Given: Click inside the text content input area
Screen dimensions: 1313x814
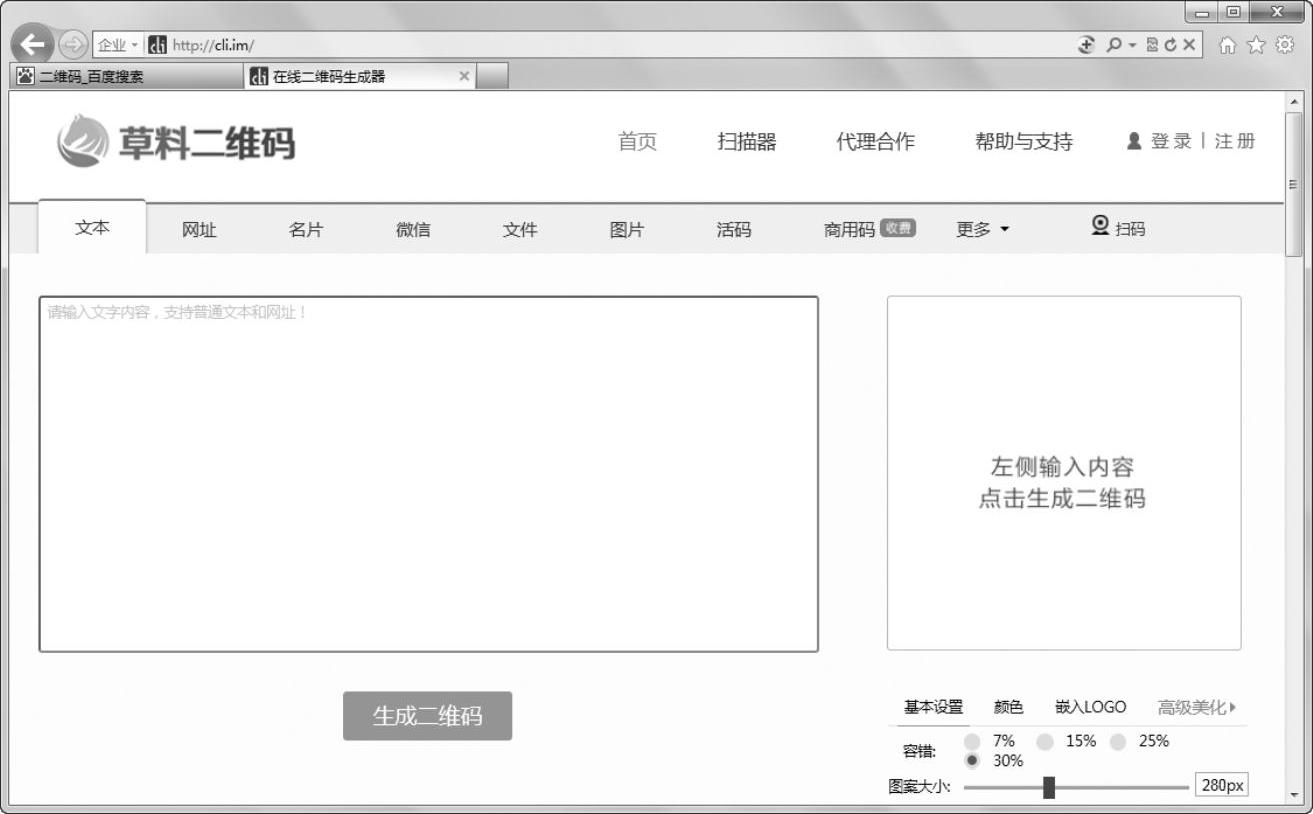Looking at the screenshot, I should pyautogui.click(x=428, y=474).
